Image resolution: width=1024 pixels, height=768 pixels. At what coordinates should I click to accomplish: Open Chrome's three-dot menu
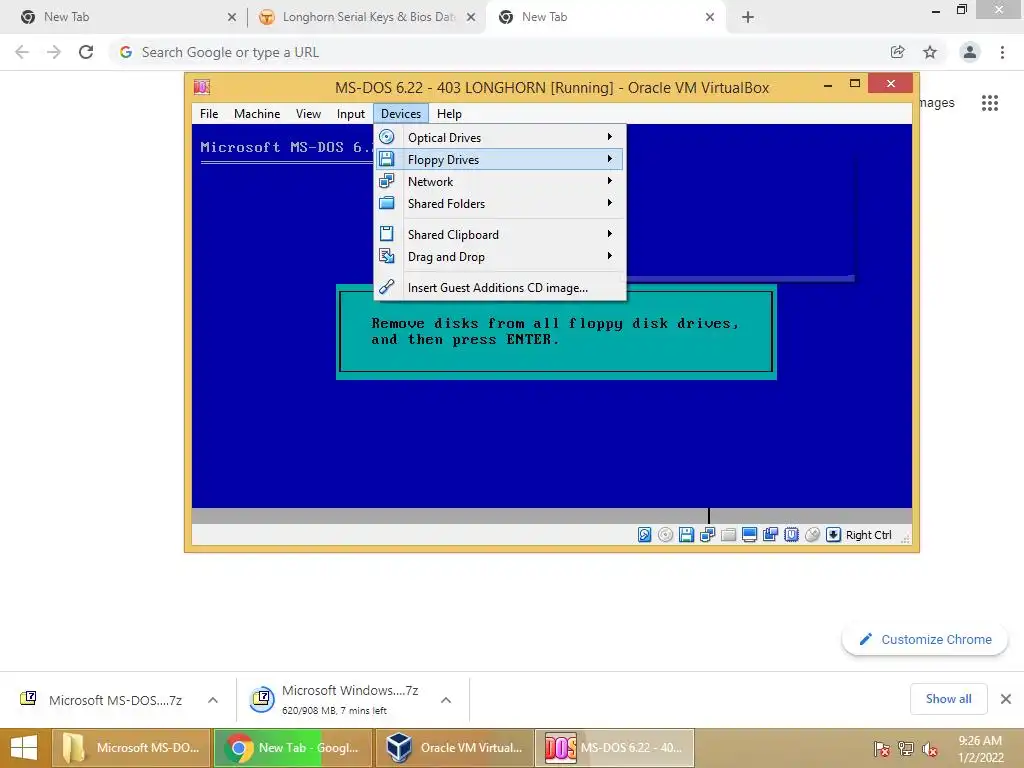pos(1002,52)
